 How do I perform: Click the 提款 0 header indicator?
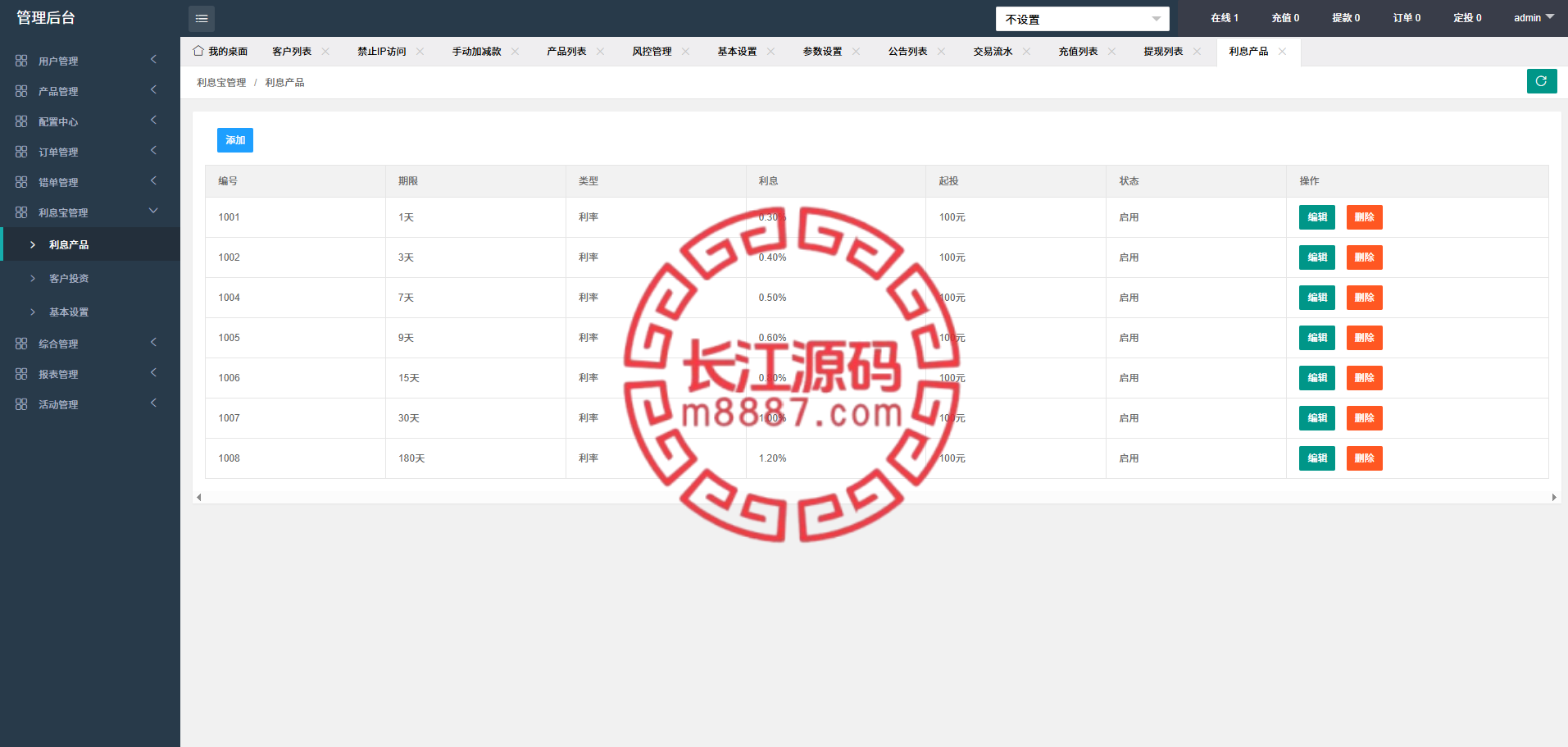1346,18
